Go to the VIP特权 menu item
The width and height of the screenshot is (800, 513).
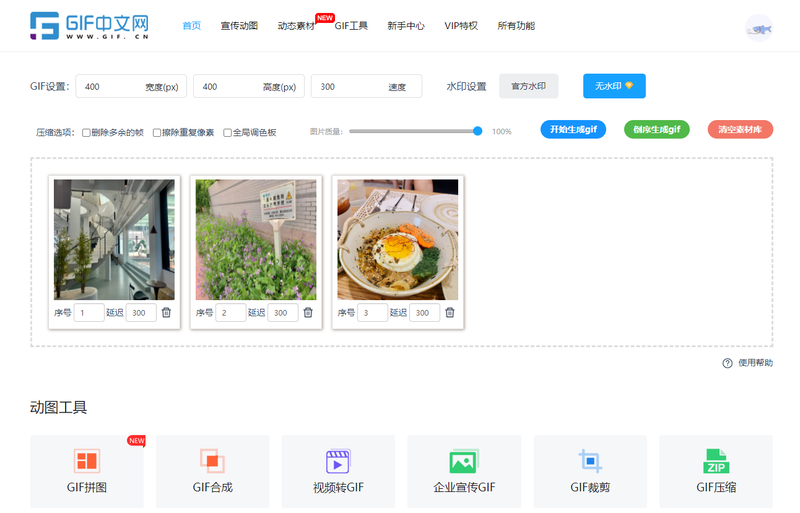(460, 26)
